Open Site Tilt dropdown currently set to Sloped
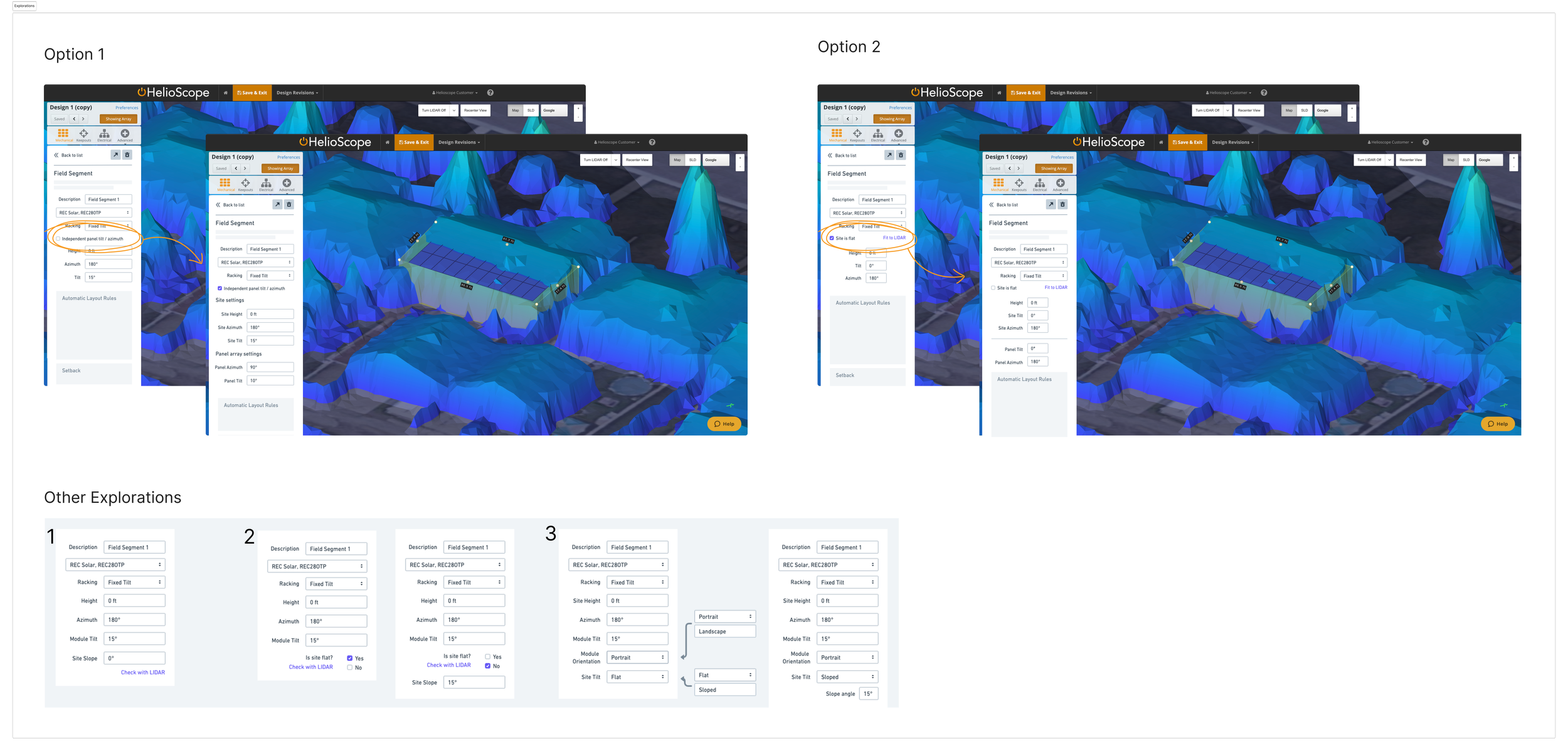1568x751 pixels. point(847,677)
